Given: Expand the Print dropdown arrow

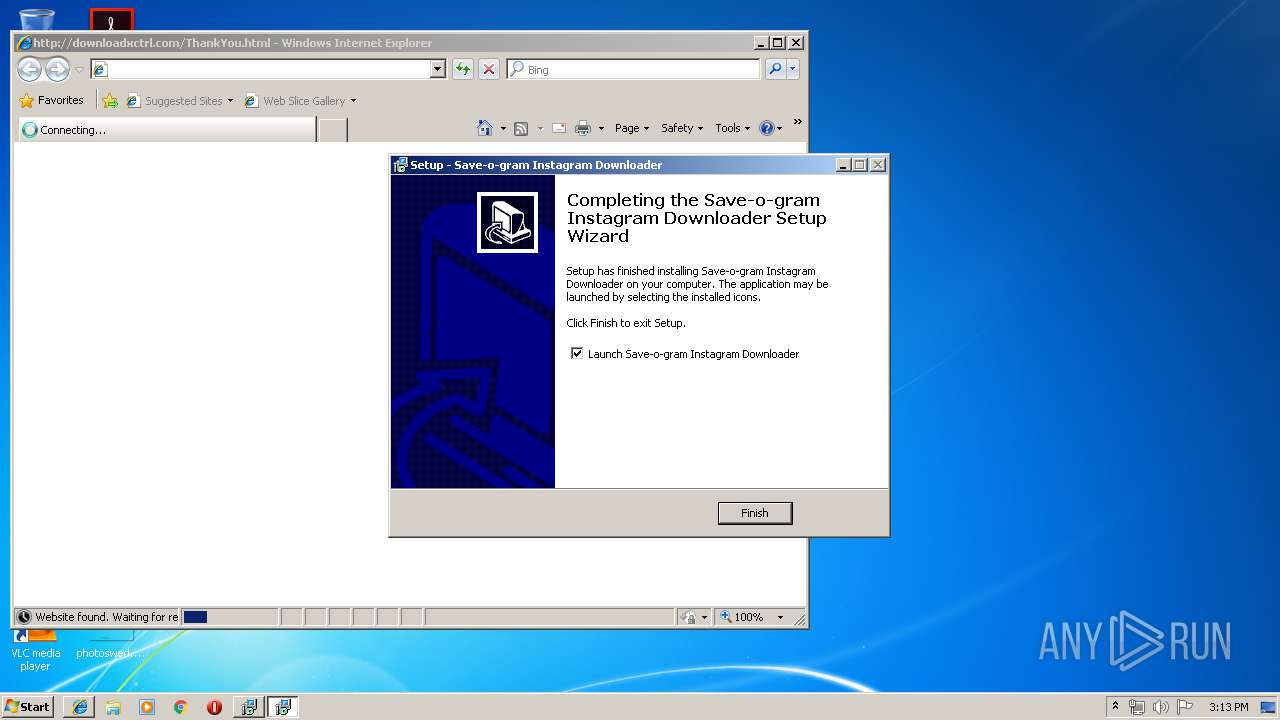Looking at the screenshot, I should coord(601,128).
